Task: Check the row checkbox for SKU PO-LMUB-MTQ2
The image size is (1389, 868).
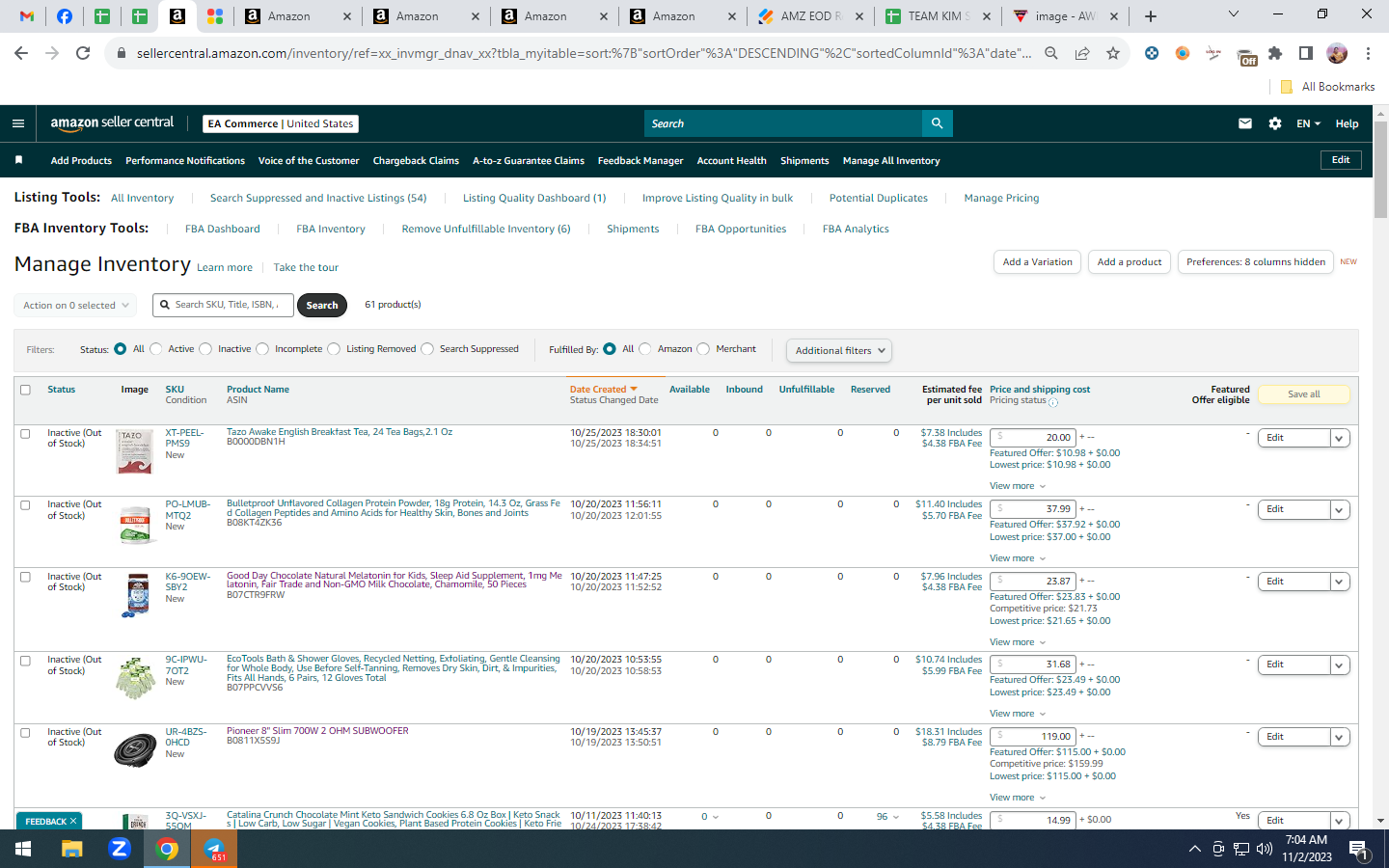Action: [25, 505]
